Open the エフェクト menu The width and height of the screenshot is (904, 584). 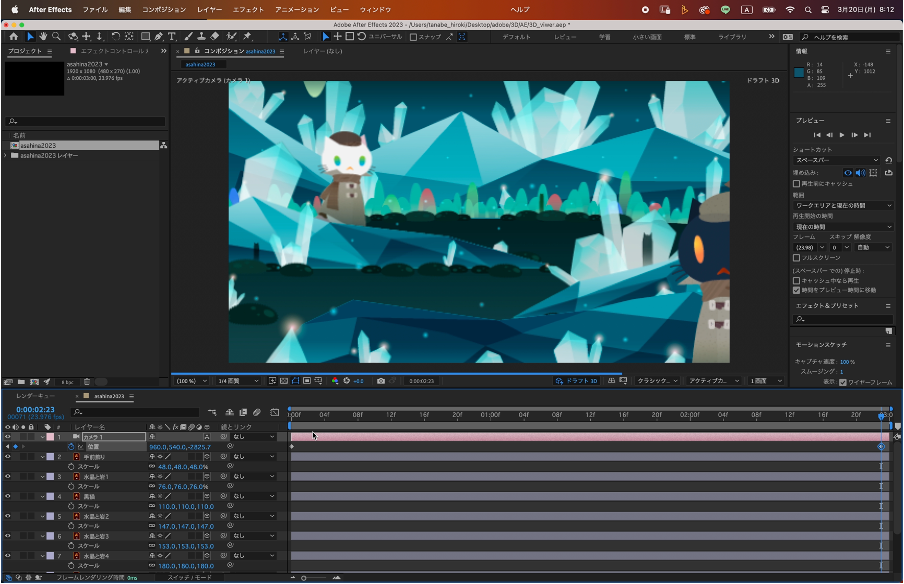tap(248, 10)
